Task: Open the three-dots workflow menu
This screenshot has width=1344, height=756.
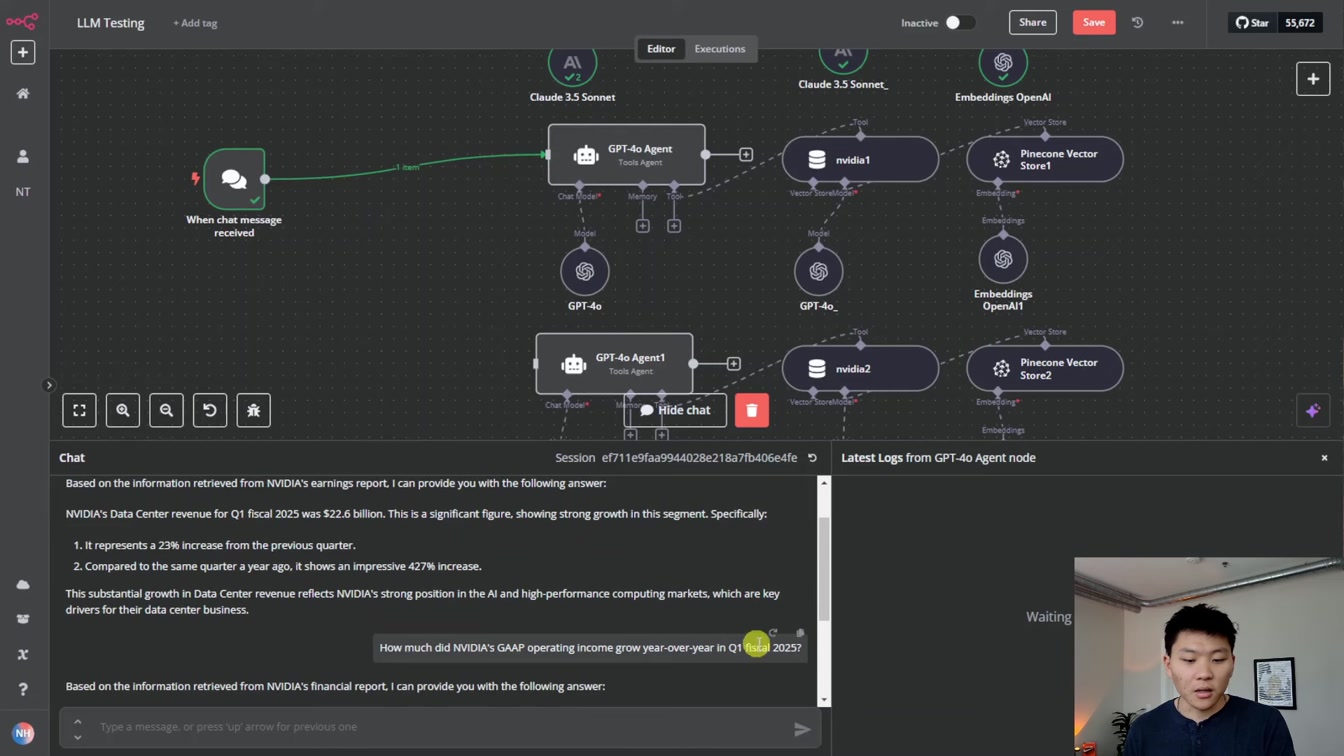Action: click(1177, 22)
